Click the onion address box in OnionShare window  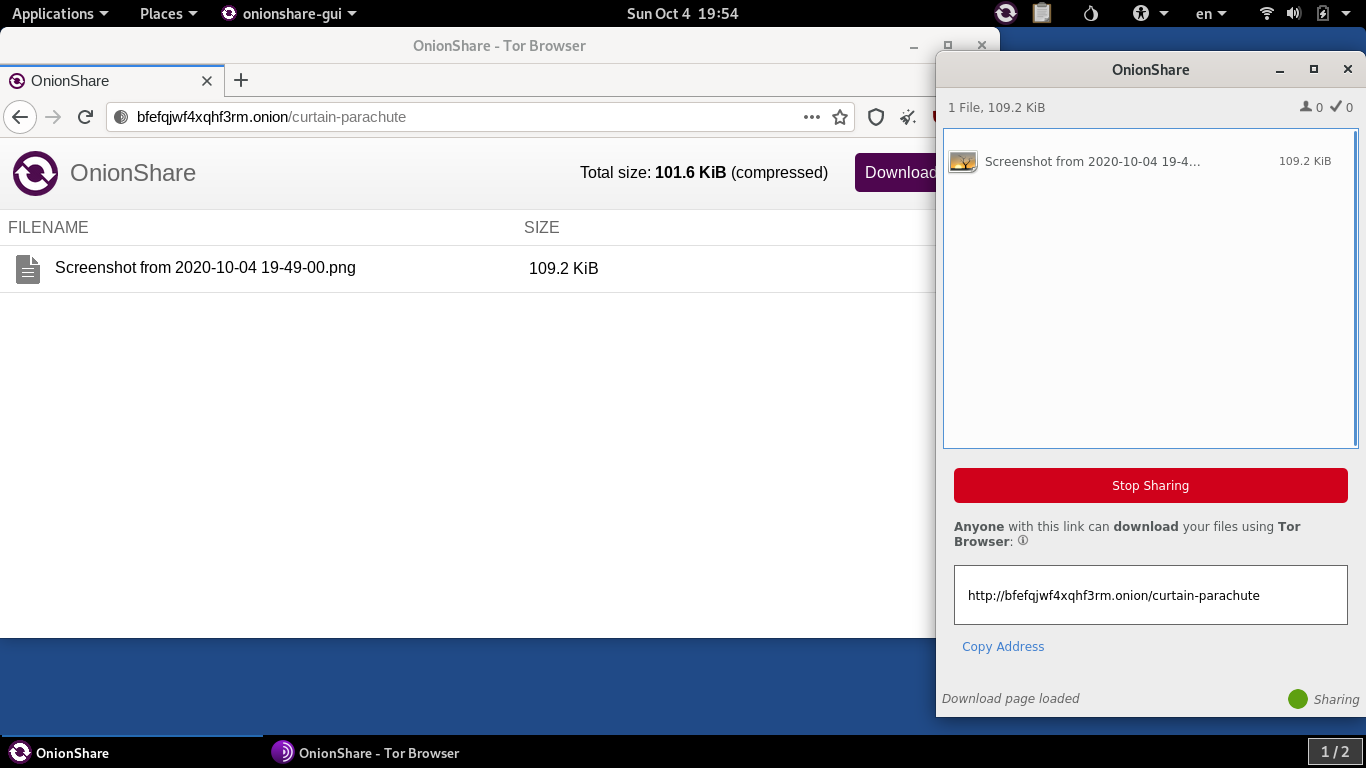point(1150,595)
